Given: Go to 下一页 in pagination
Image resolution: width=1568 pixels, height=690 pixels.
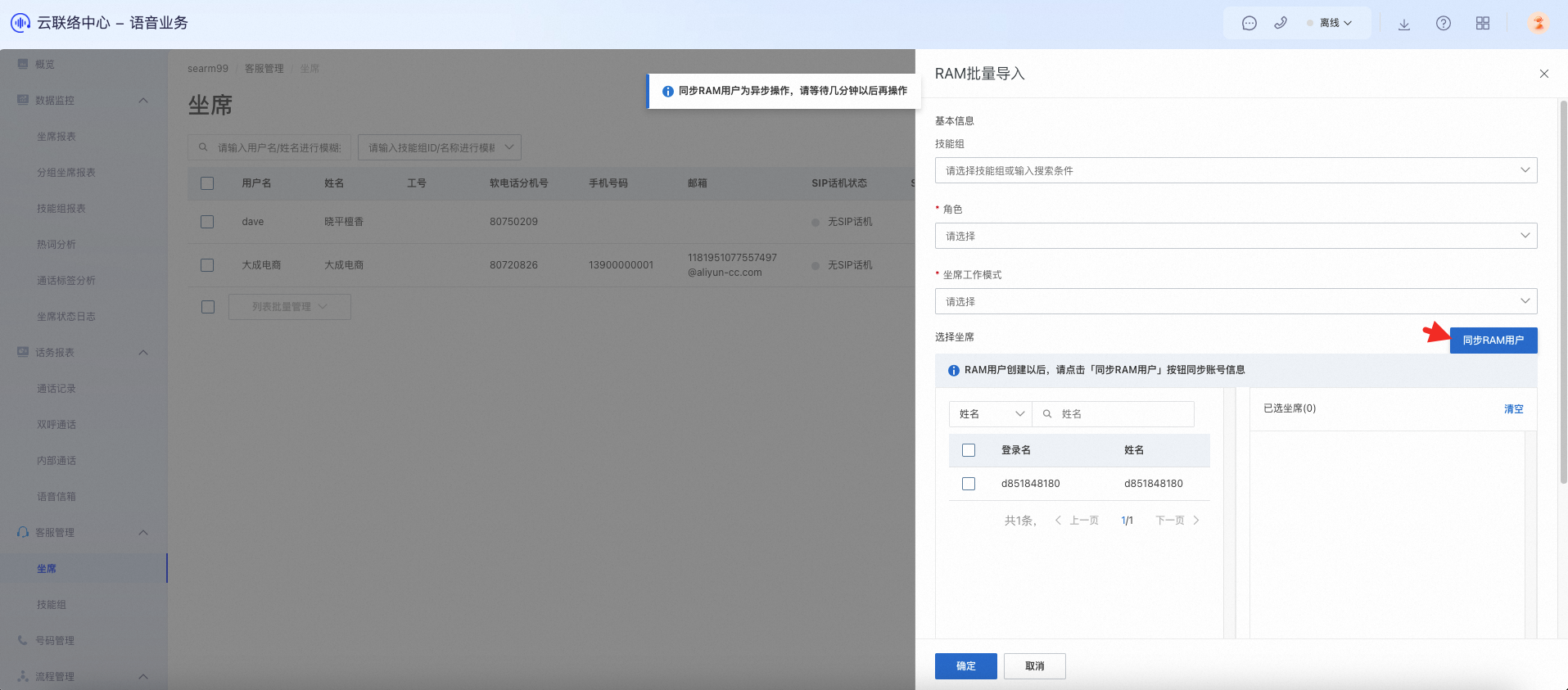Looking at the screenshot, I should 1177,521.
